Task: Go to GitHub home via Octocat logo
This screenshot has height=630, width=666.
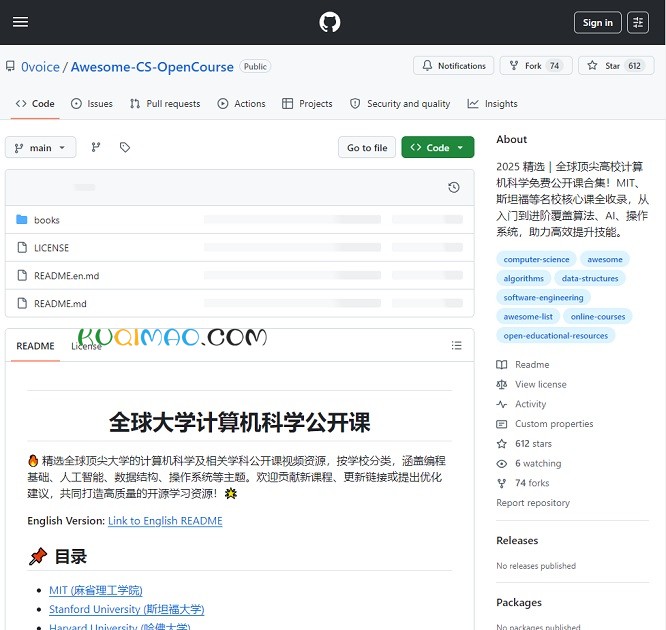Action: coord(330,22)
